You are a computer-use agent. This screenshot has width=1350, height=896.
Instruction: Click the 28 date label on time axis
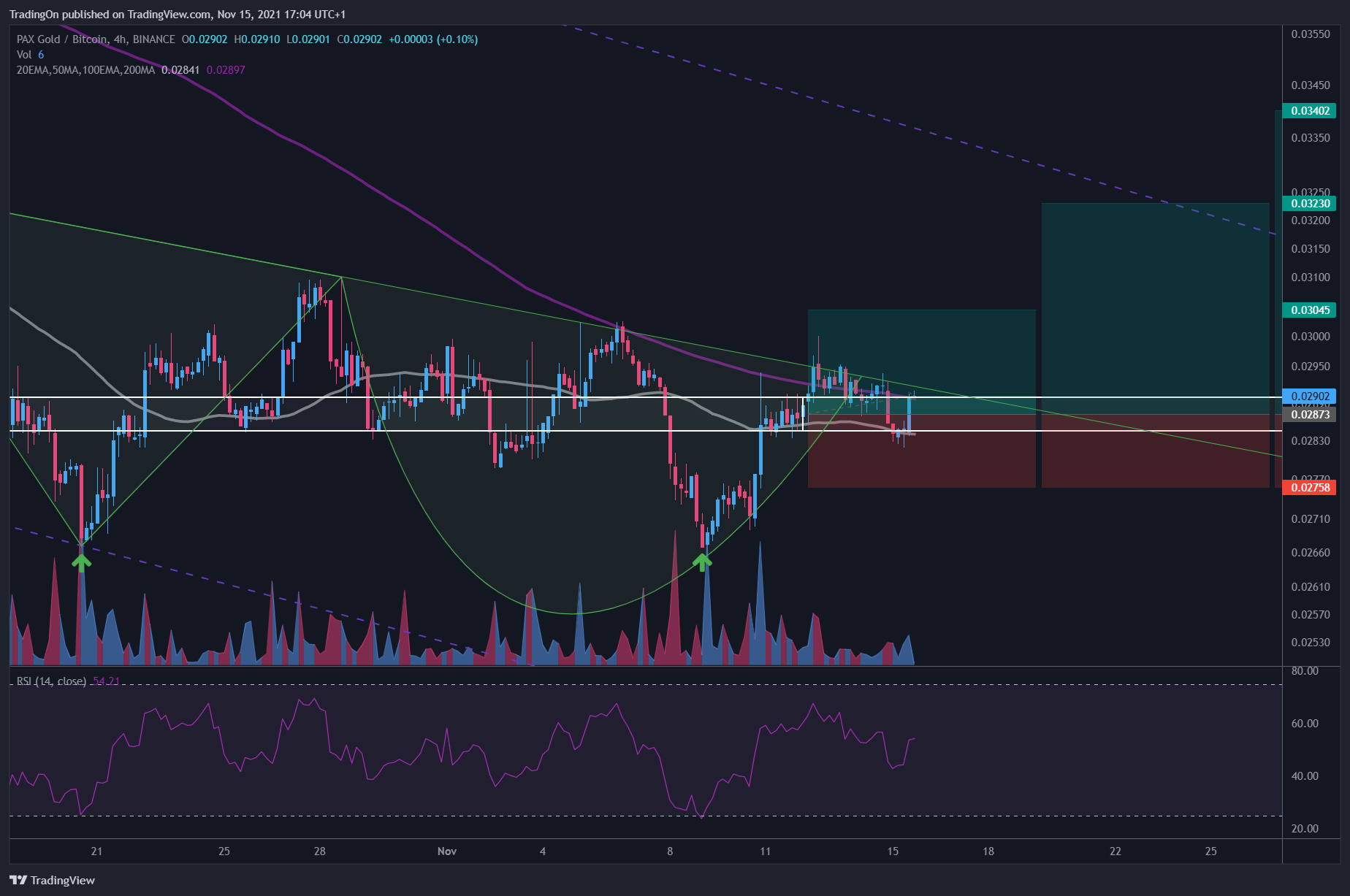(x=320, y=851)
